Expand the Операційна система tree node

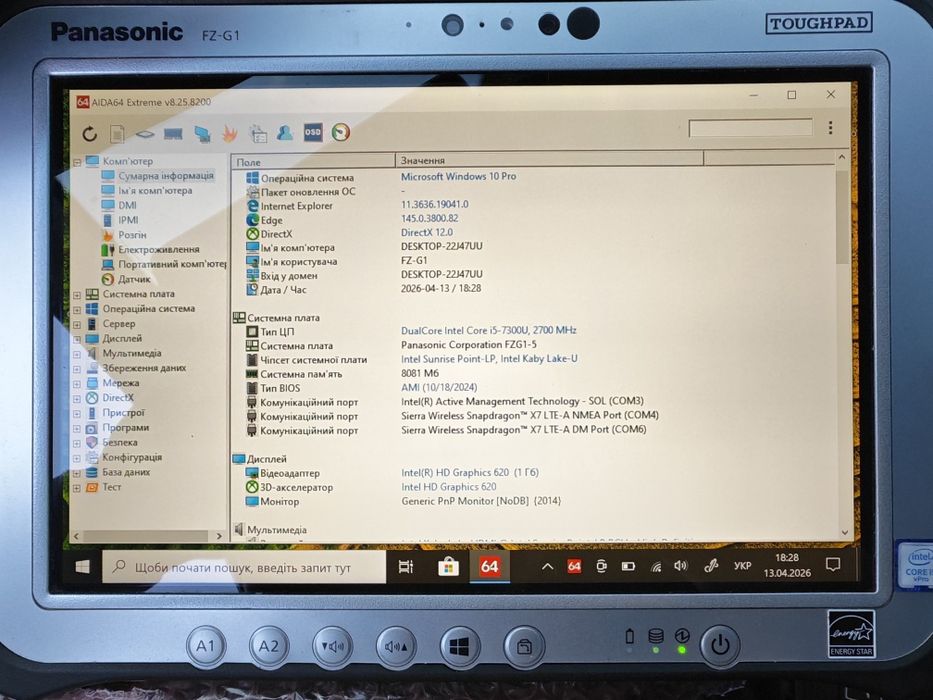point(77,310)
